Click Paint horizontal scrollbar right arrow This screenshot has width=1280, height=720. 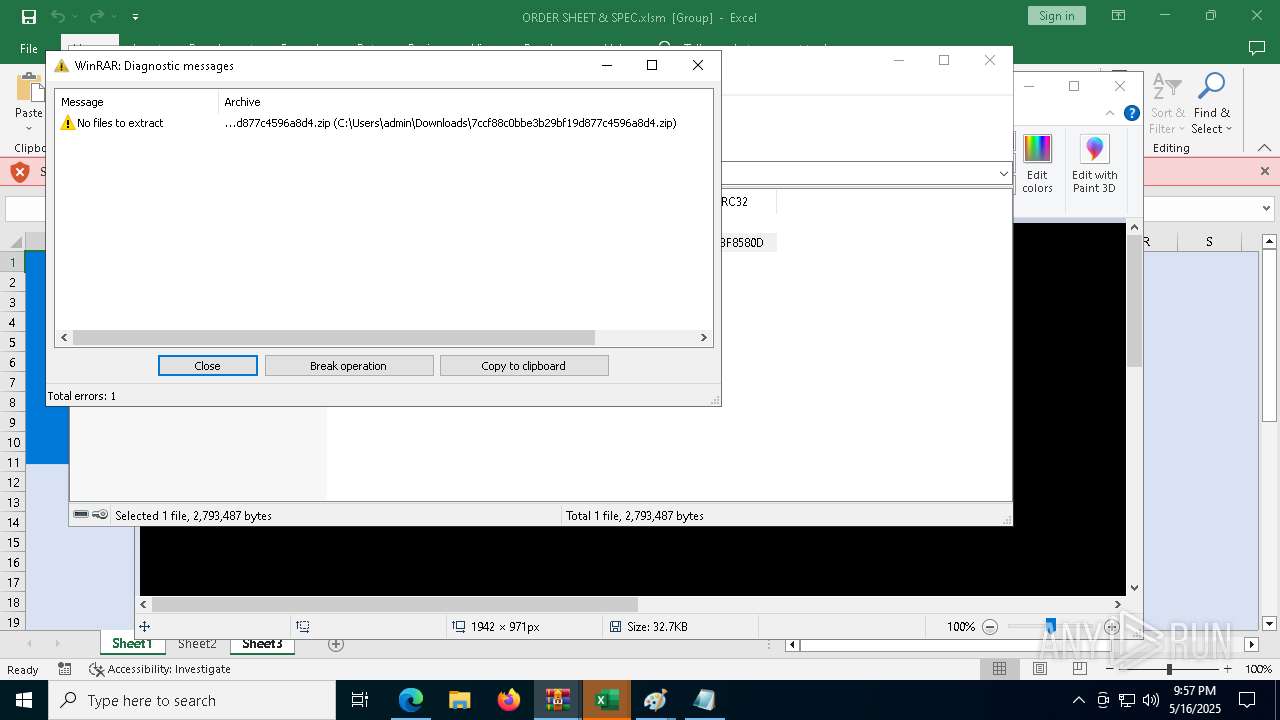(x=1118, y=604)
